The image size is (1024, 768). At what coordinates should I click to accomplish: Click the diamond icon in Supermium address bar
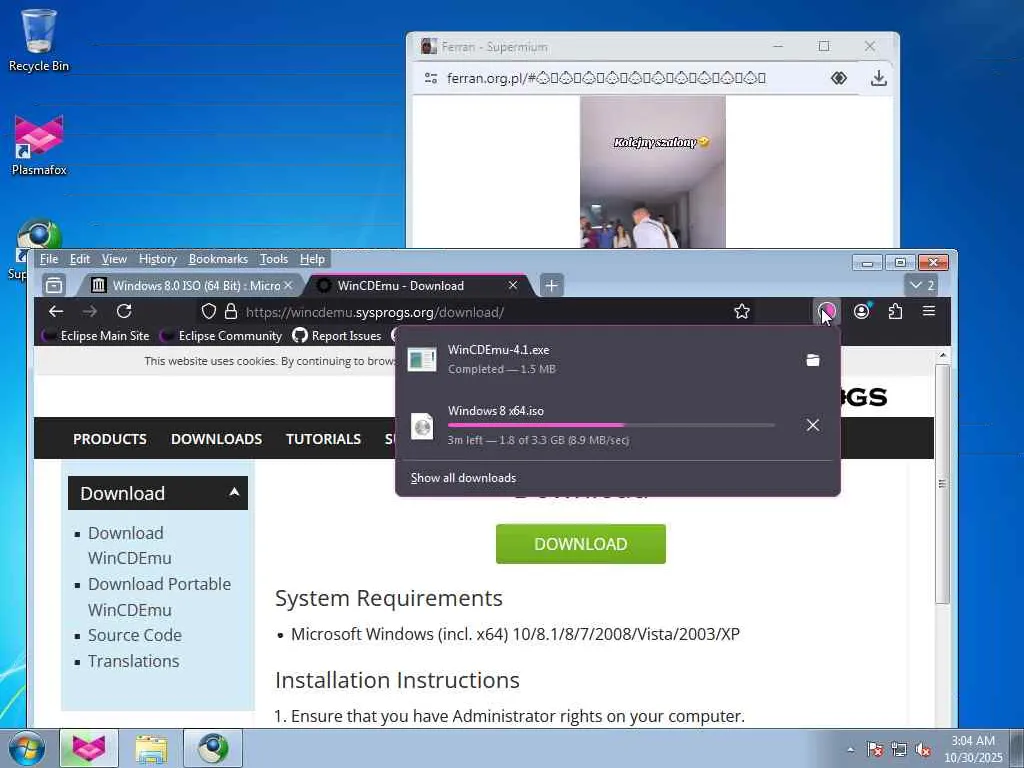tap(839, 78)
